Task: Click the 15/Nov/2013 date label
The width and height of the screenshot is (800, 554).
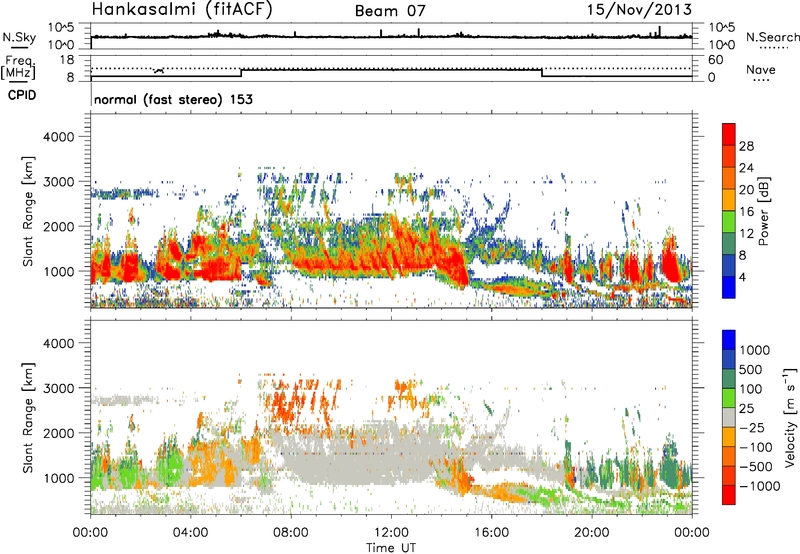Action: [x=639, y=9]
